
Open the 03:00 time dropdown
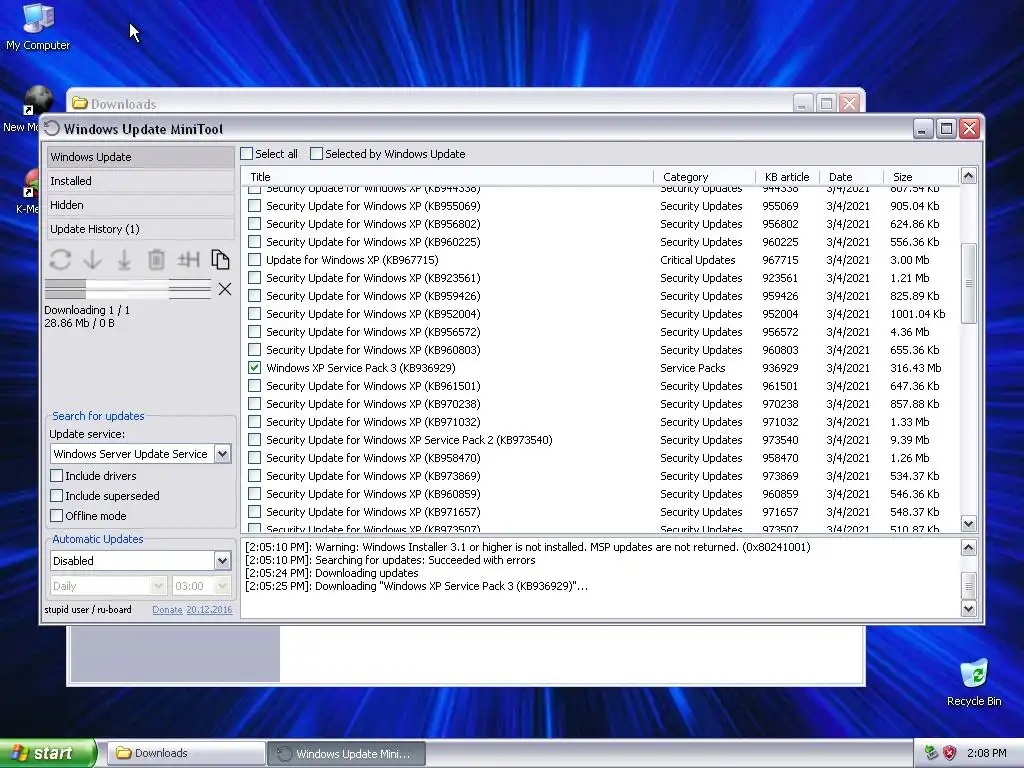pyautogui.click(x=222, y=586)
